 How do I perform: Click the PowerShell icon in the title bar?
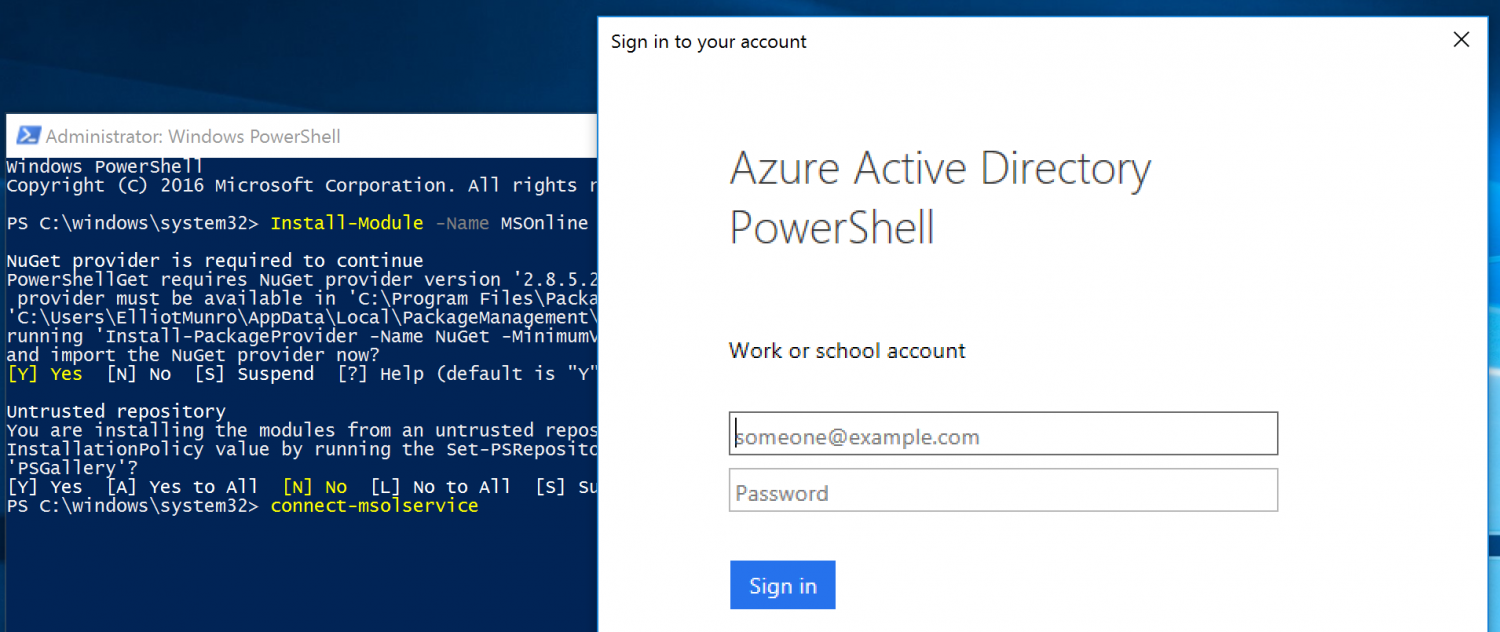click(28, 136)
